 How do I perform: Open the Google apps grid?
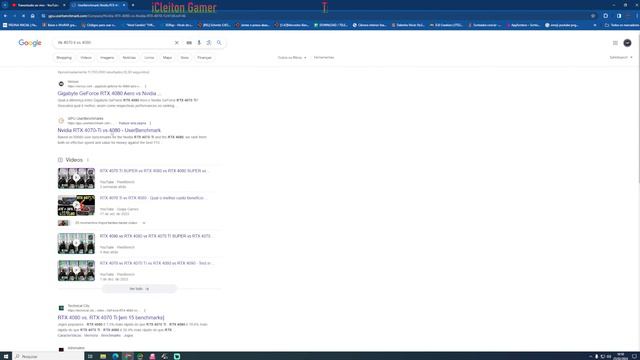tap(615, 43)
